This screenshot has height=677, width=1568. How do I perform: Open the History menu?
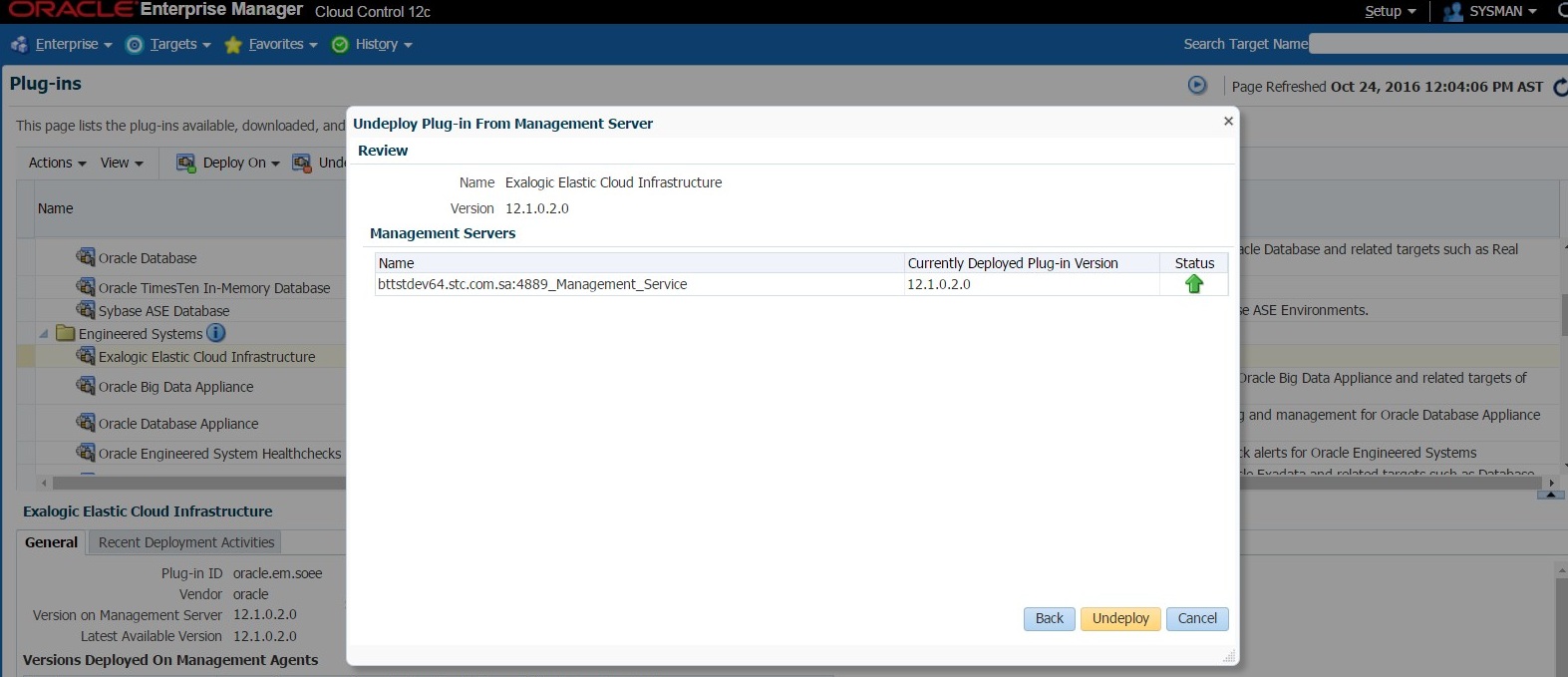tap(384, 44)
